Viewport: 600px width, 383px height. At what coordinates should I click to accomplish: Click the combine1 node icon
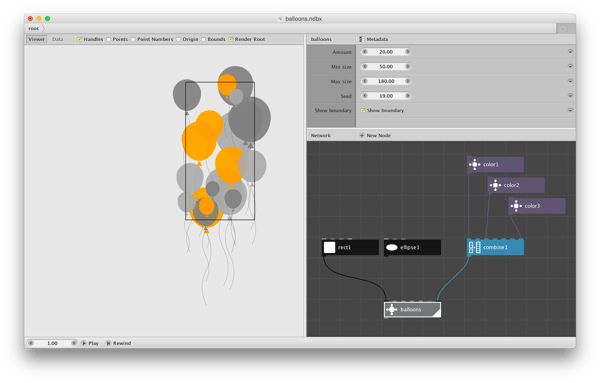474,248
